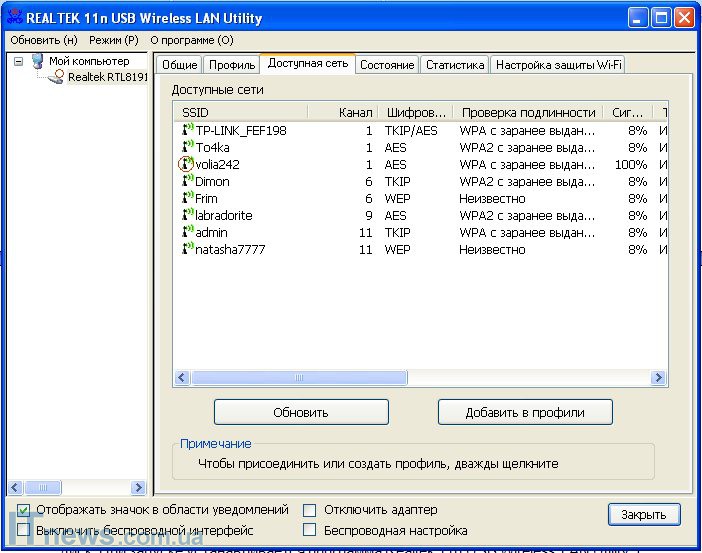Click the Добавить в профили button
The height and width of the screenshot is (553, 702).
click(x=525, y=412)
